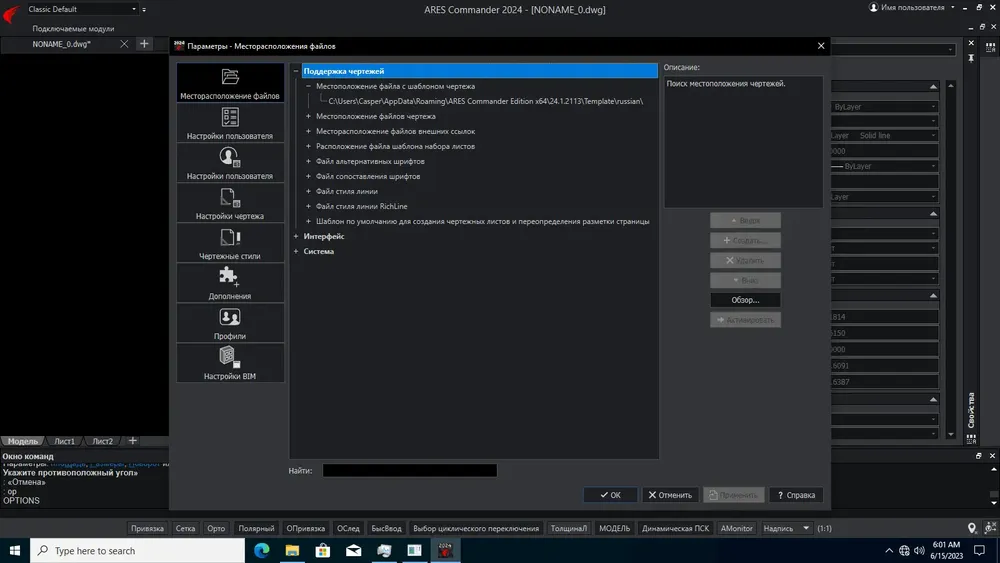Open the Дополнения puzzle-piece category
This screenshot has height=563, width=1000.
click(x=230, y=284)
